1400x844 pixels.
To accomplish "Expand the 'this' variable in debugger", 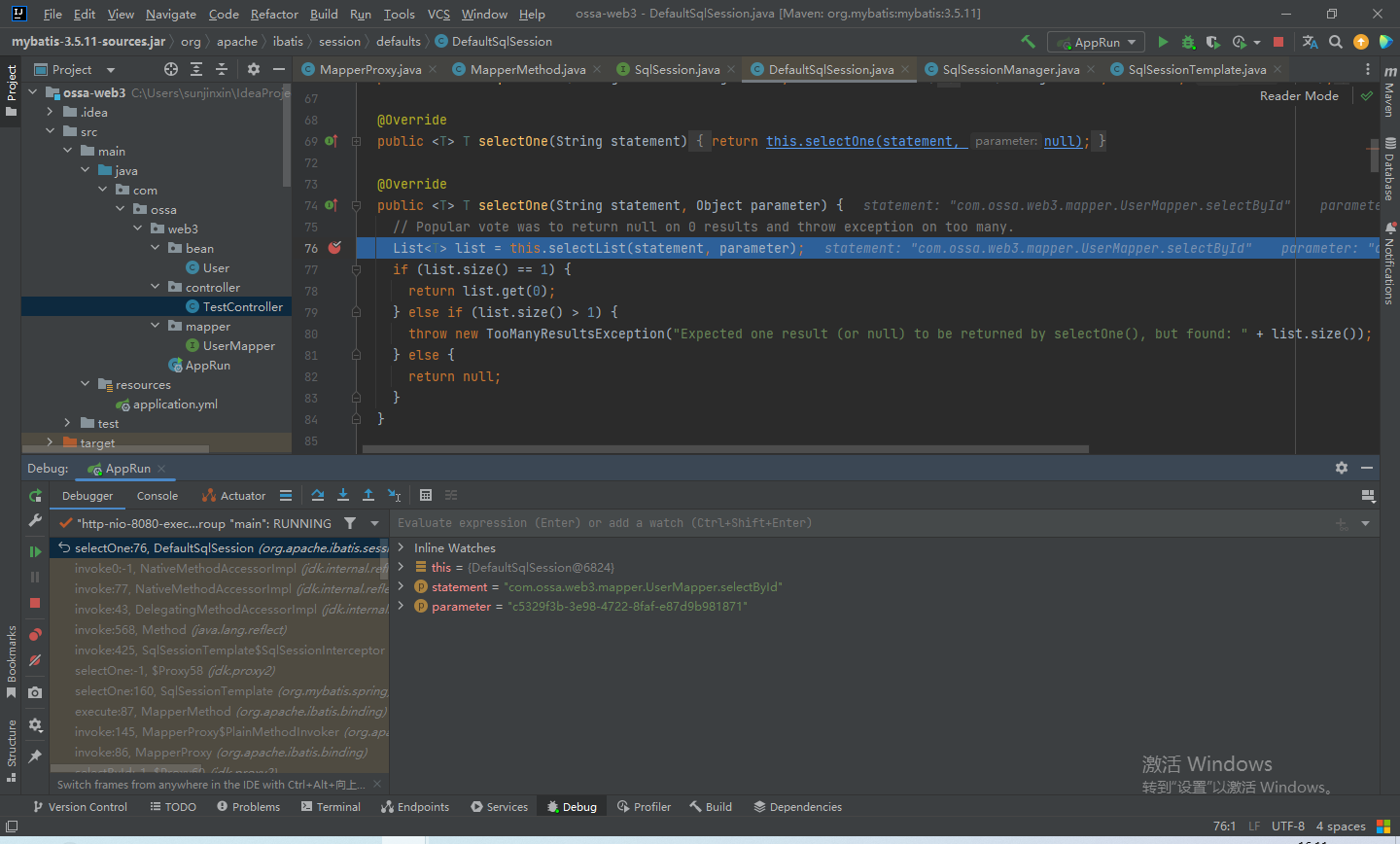I will pos(401,567).
